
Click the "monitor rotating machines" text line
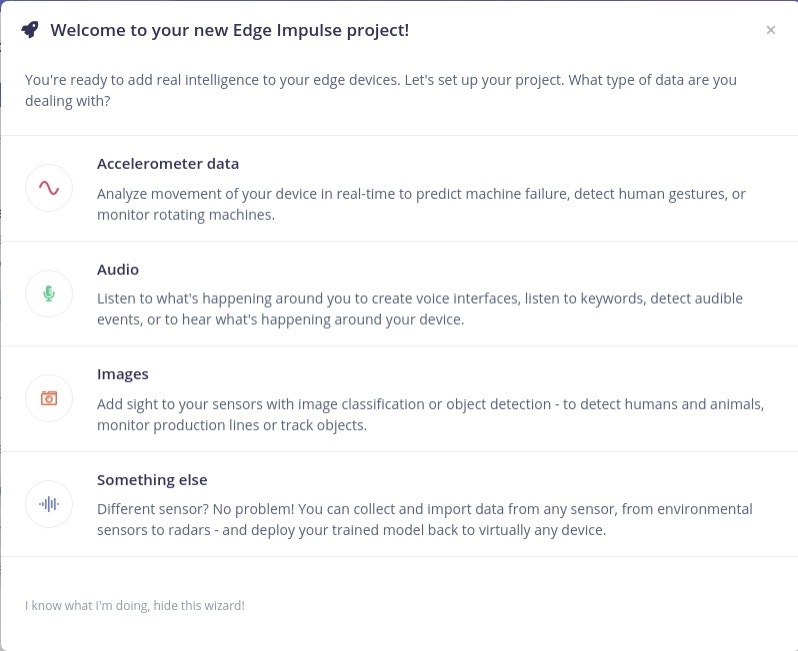186,215
